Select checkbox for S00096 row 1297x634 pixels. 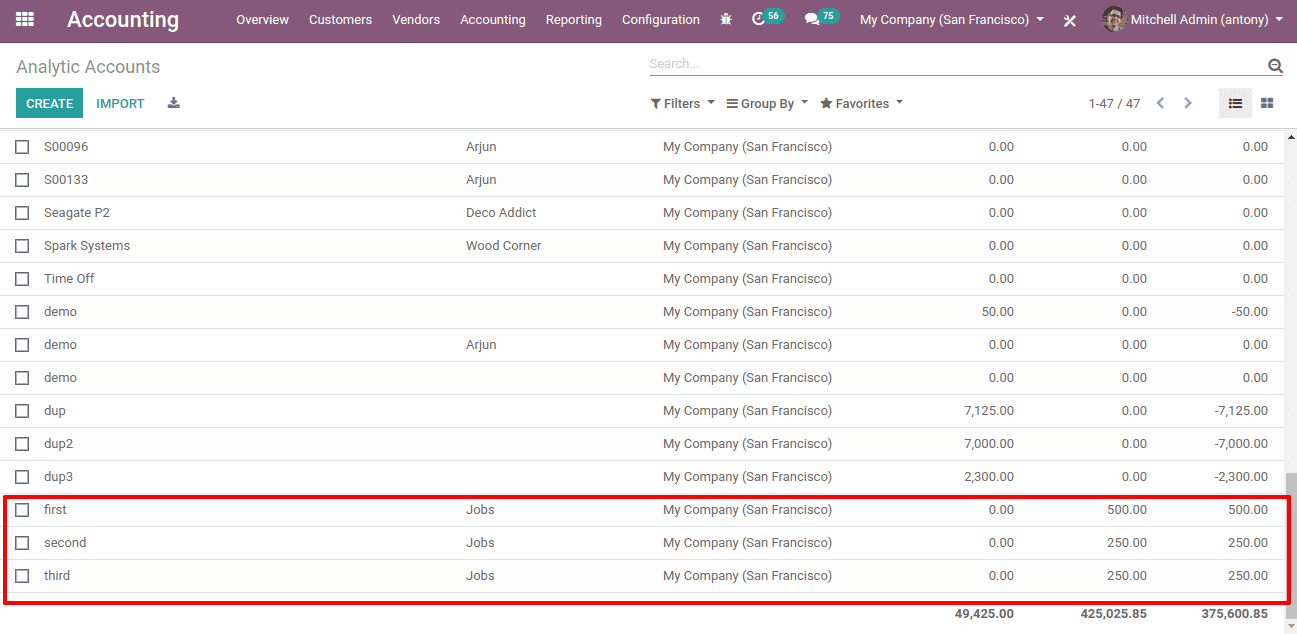point(22,147)
